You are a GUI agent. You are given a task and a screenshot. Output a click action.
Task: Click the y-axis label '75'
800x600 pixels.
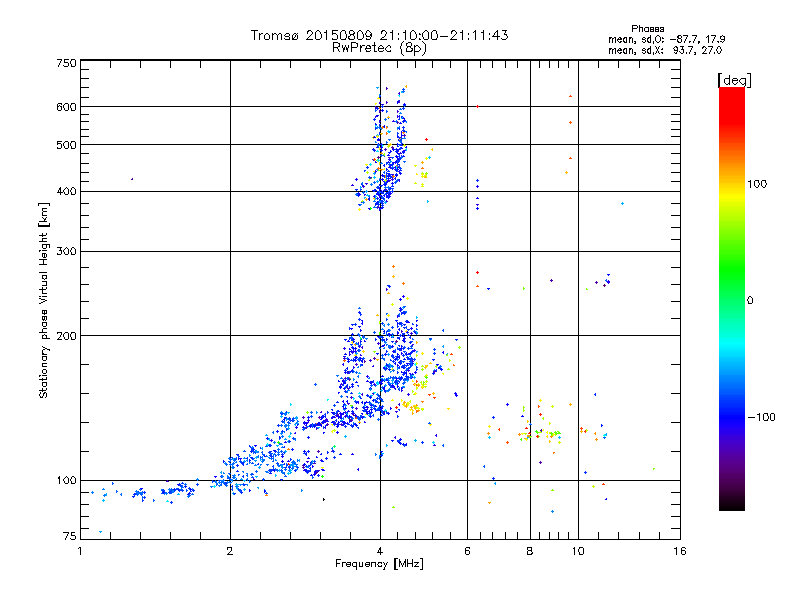pos(69,536)
